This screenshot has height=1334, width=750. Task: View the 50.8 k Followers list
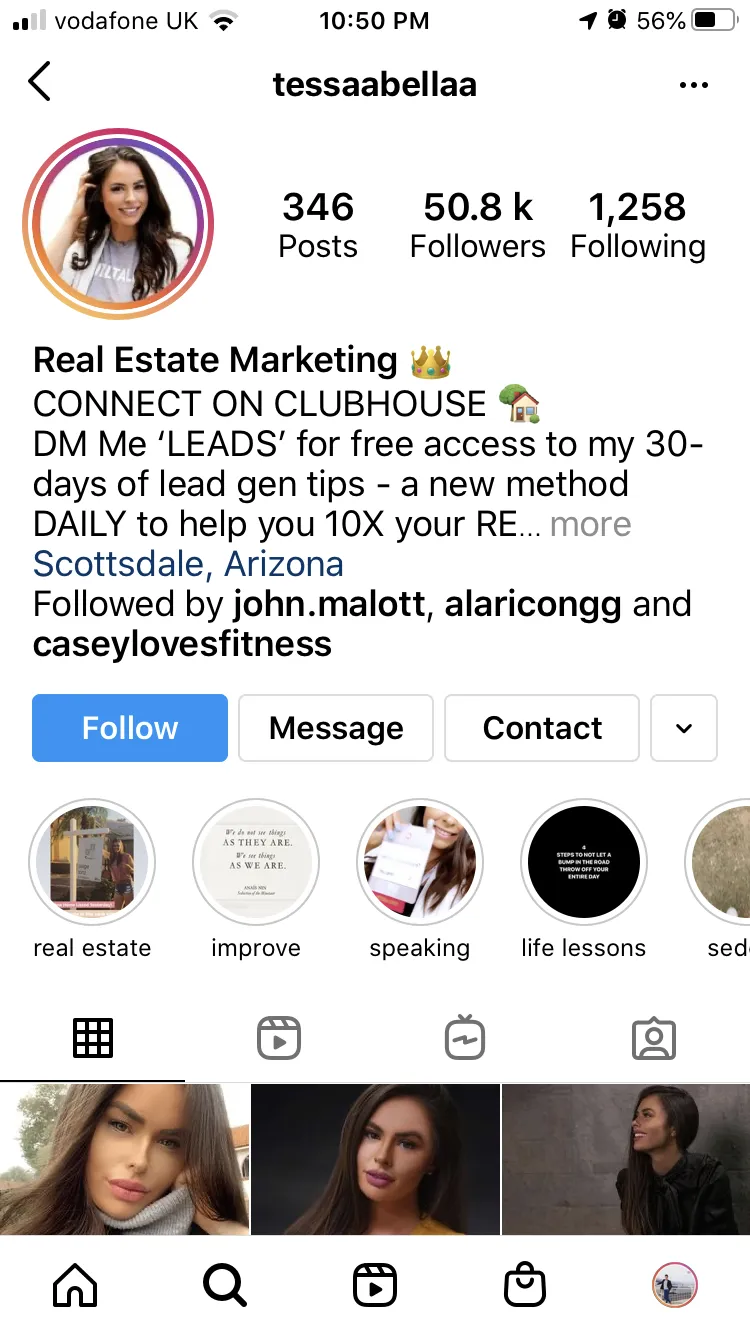coord(478,225)
